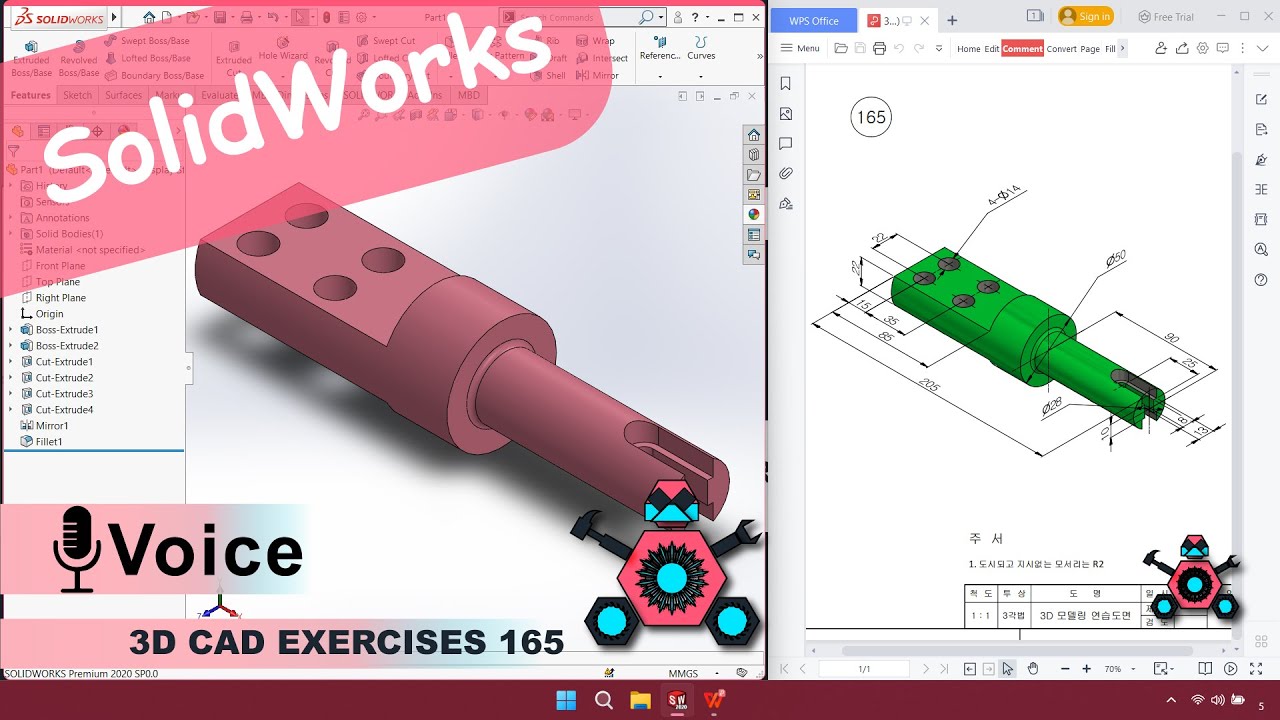Click the Free Trial button
Viewport: 1280px width, 720px height.
coord(1166,17)
